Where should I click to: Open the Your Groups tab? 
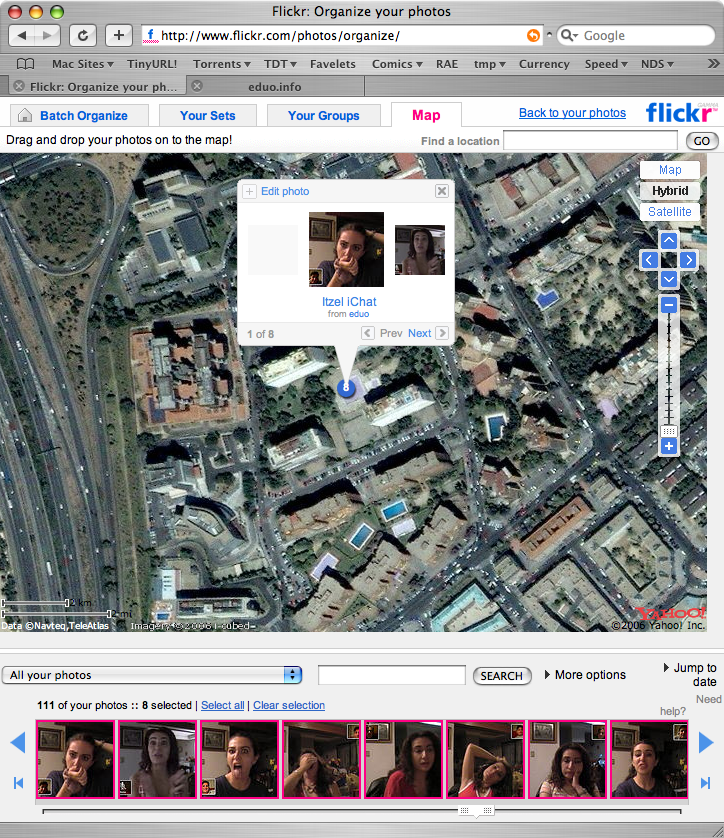coord(324,115)
